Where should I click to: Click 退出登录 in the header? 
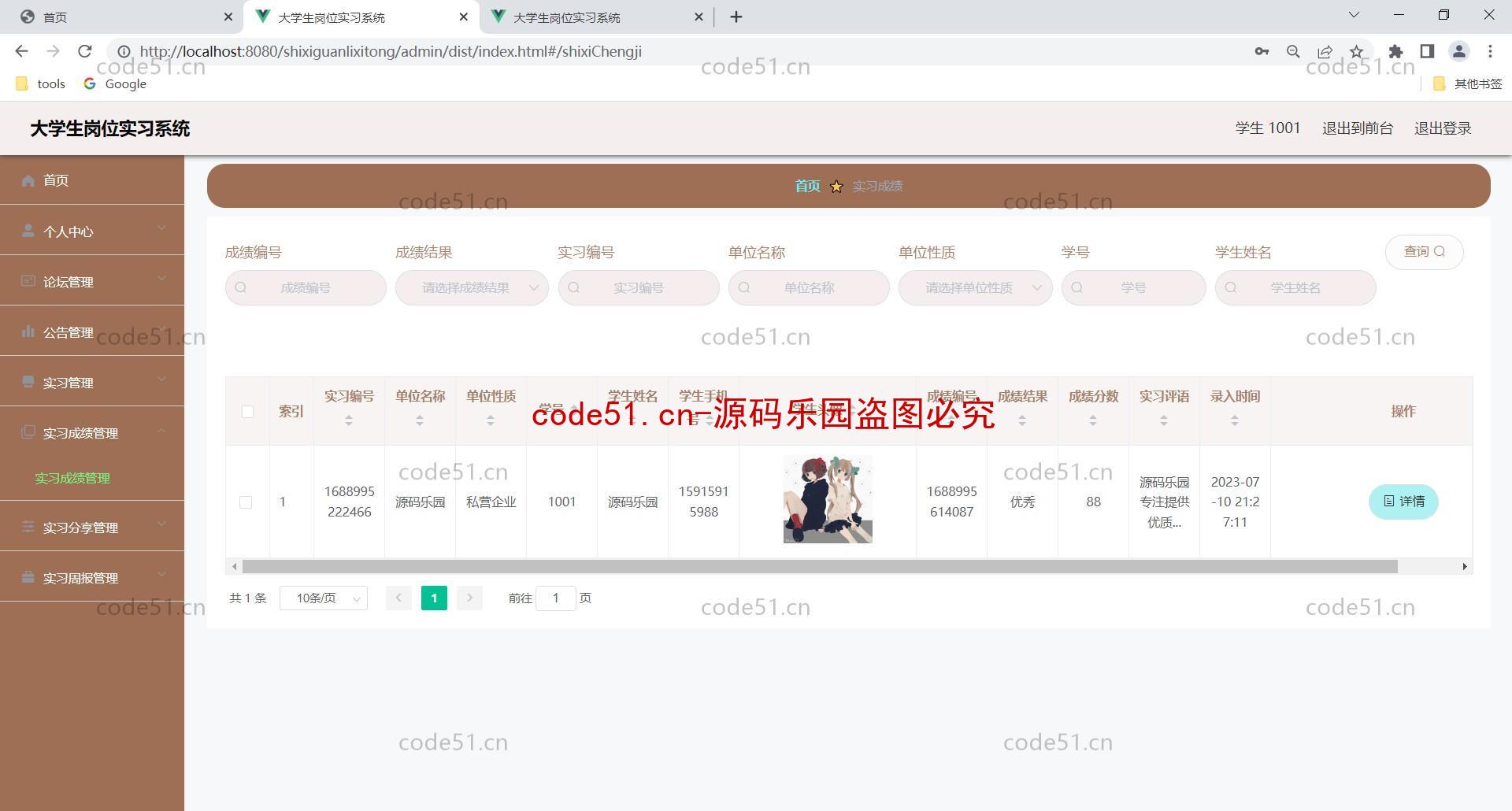tap(1443, 128)
